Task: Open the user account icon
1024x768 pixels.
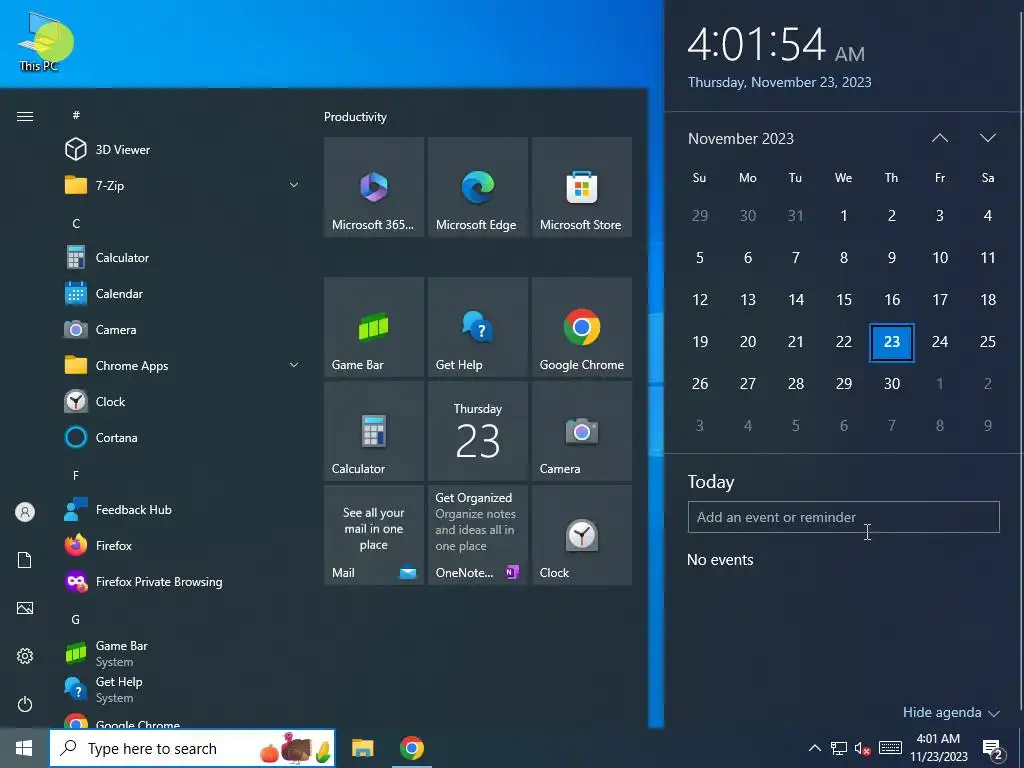Action: point(25,512)
